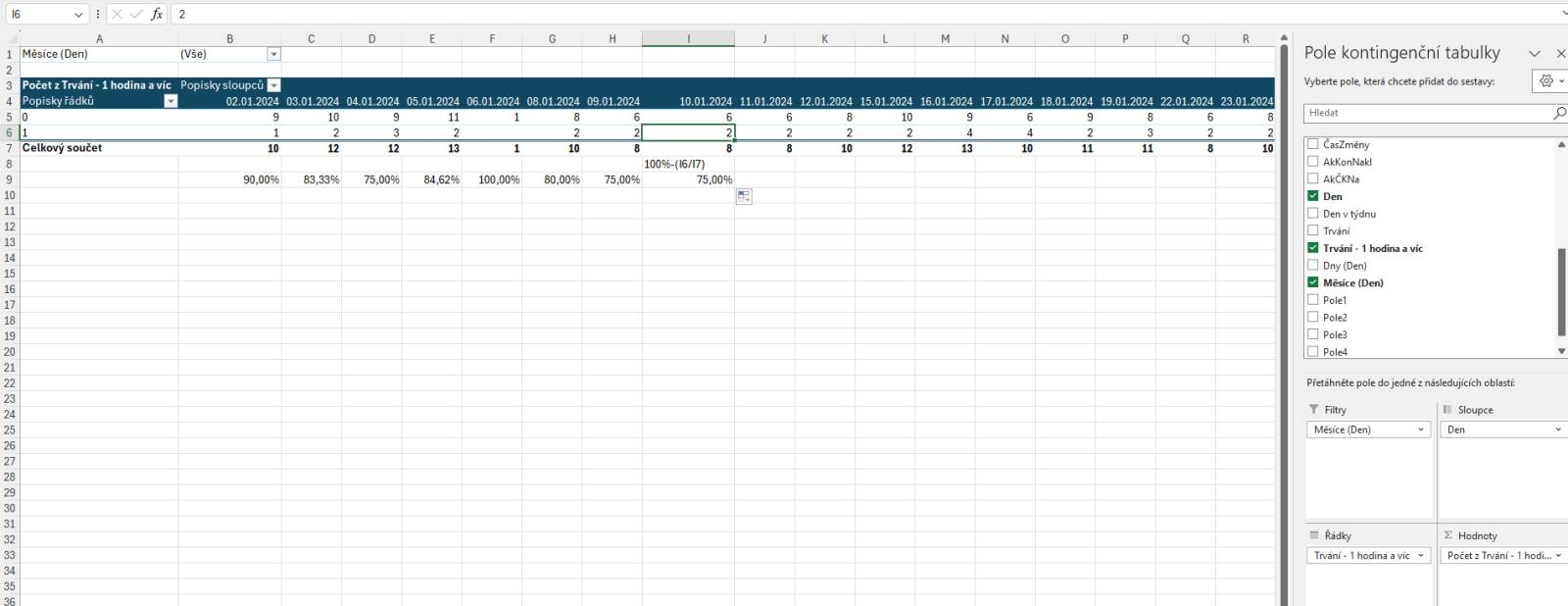The height and width of the screenshot is (606, 1568).
Task: Uncheck the Den field checkbox
Action: (1313, 196)
